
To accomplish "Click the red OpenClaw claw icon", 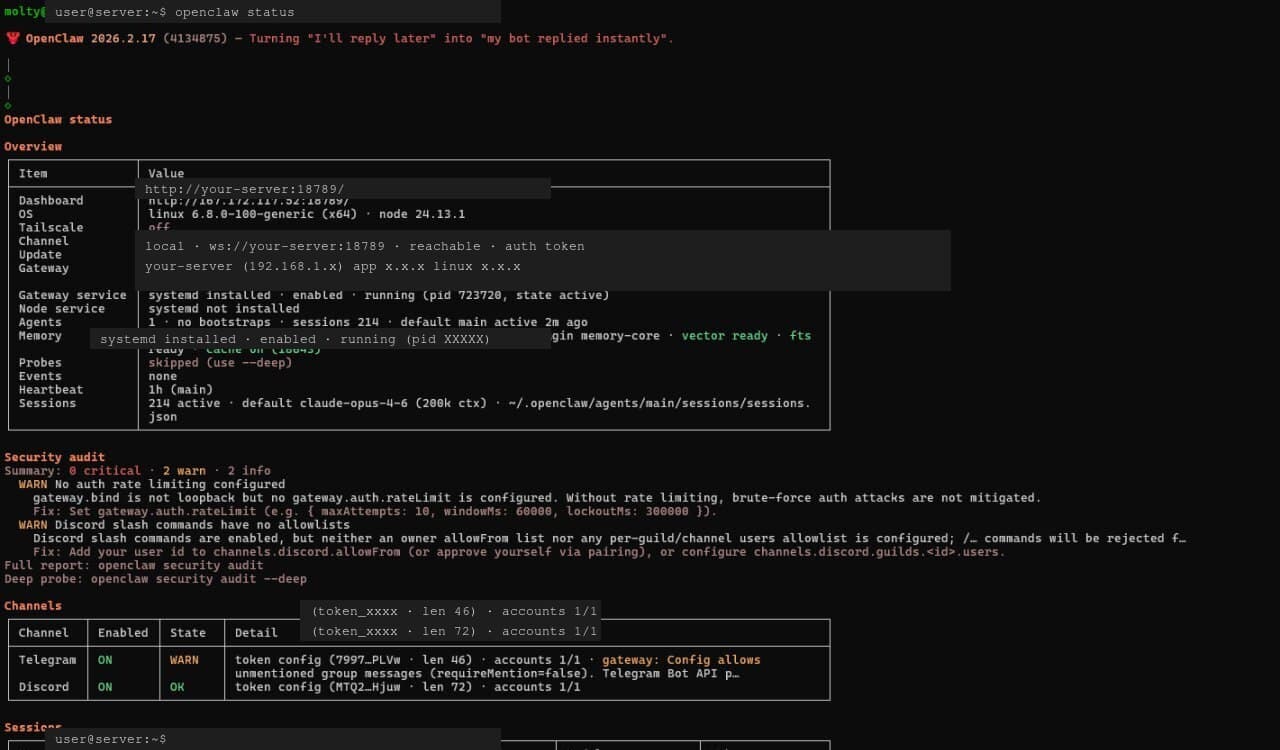I will (x=11, y=38).
